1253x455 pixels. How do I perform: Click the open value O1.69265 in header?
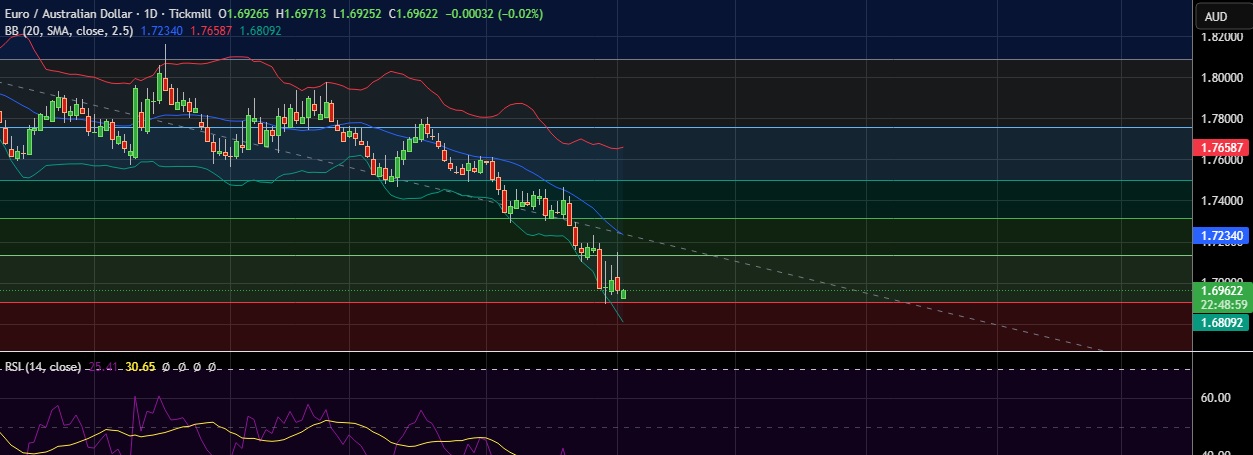[x=242, y=16]
